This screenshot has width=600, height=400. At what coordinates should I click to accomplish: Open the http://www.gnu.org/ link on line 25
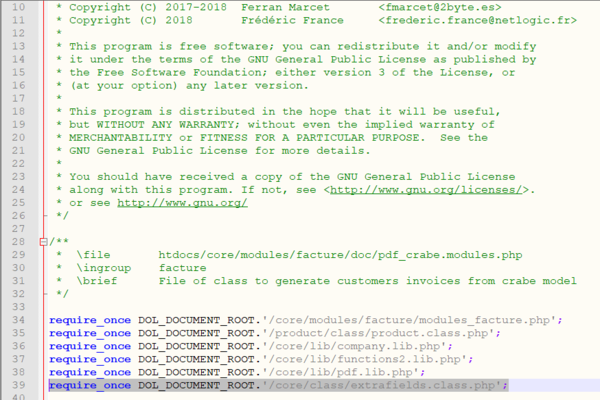coord(182,202)
